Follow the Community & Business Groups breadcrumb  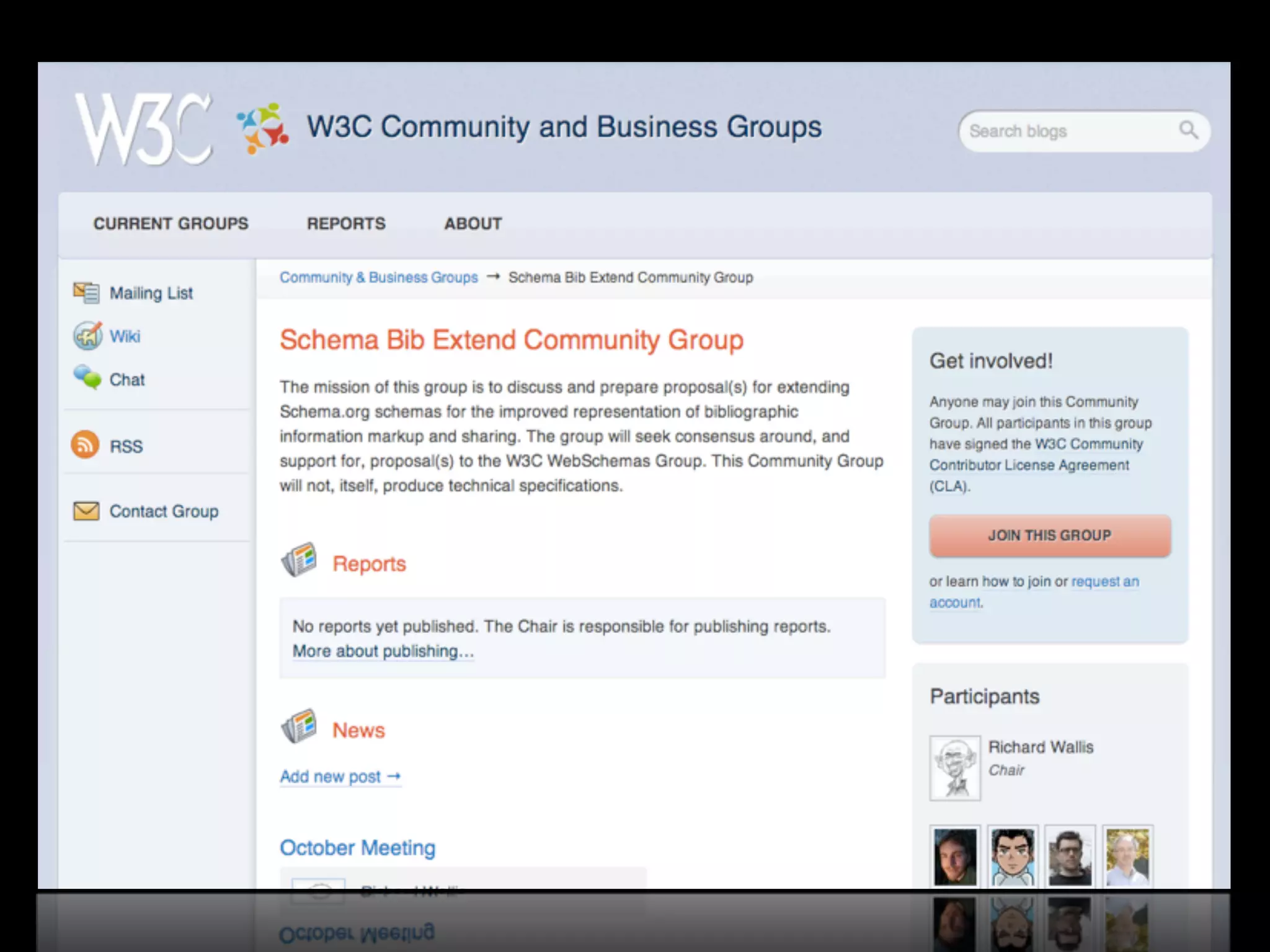[x=378, y=278]
